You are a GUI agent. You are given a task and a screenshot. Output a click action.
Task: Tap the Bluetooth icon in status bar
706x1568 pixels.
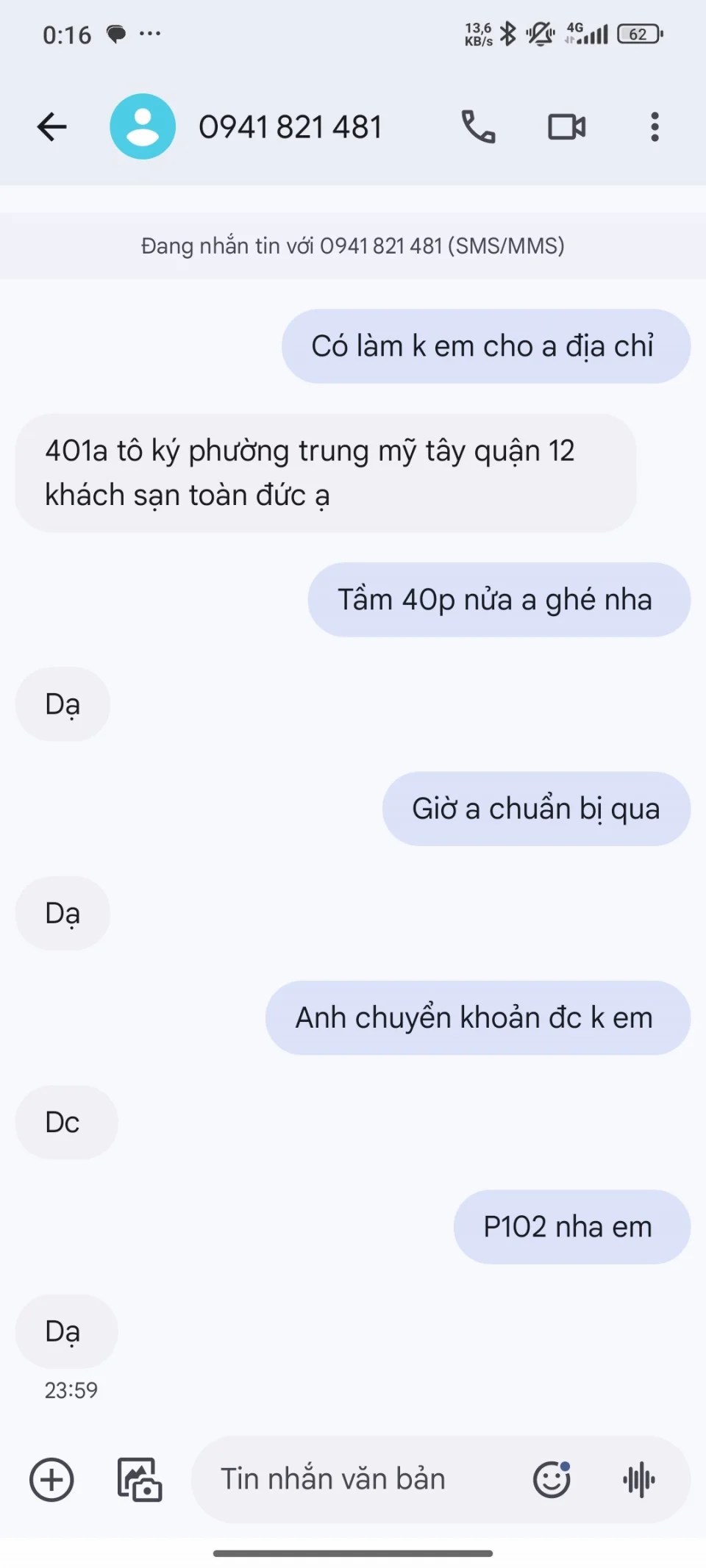point(507,34)
